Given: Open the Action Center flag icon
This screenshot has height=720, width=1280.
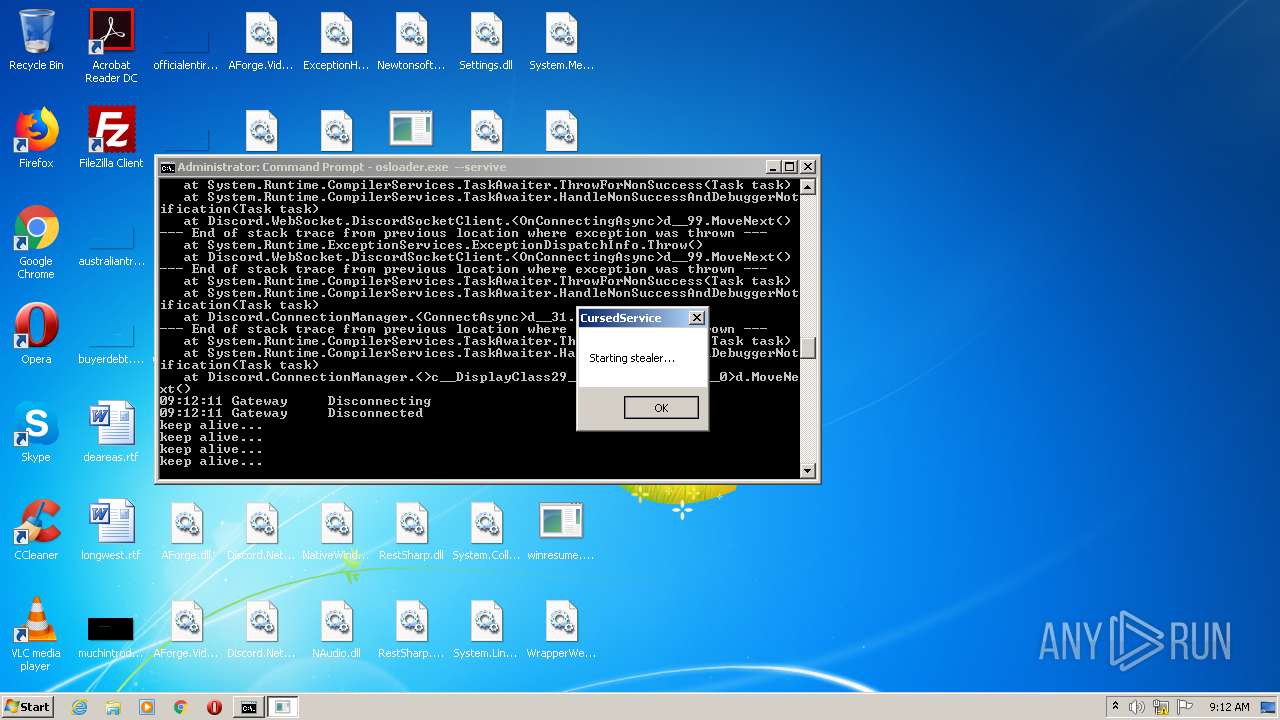Looking at the screenshot, I should coord(1184,707).
